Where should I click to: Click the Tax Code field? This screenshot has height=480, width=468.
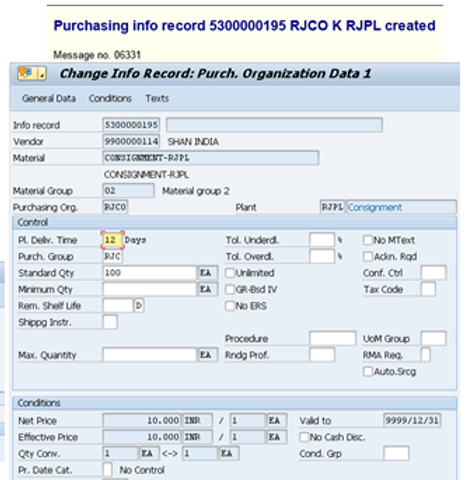[x=428, y=289]
